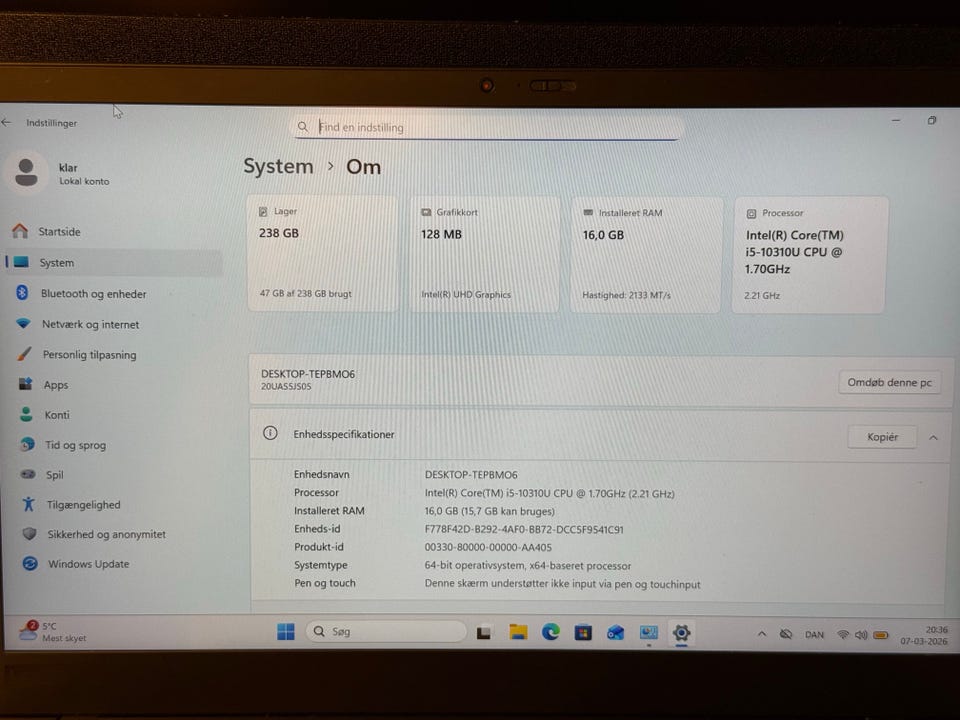Click the Windows Update sync icon
This screenshot has width=960, height=720.
pos(30,563)
